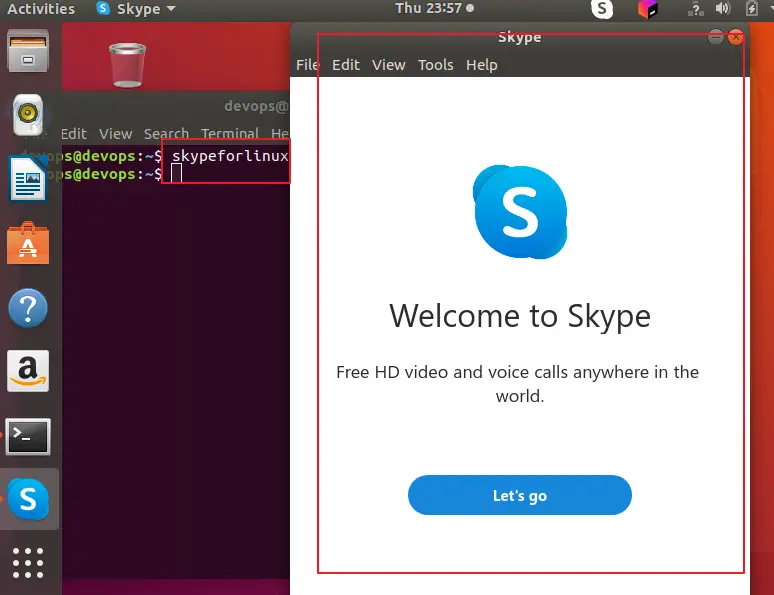774x595 pixels.
Task: Open the Edit menu in the terminal window
Action: pyautogui.click(x=74, y=133)
